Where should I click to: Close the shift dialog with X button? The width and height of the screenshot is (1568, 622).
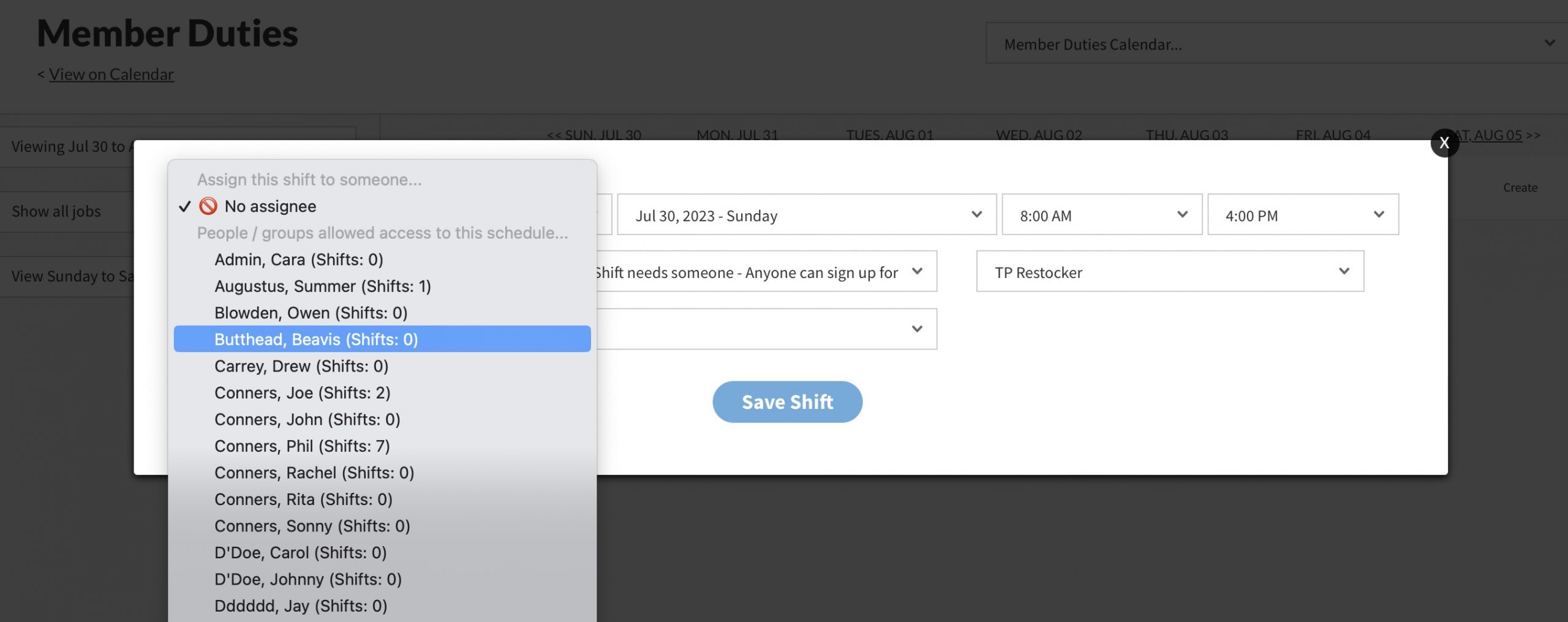point(1444,143)
